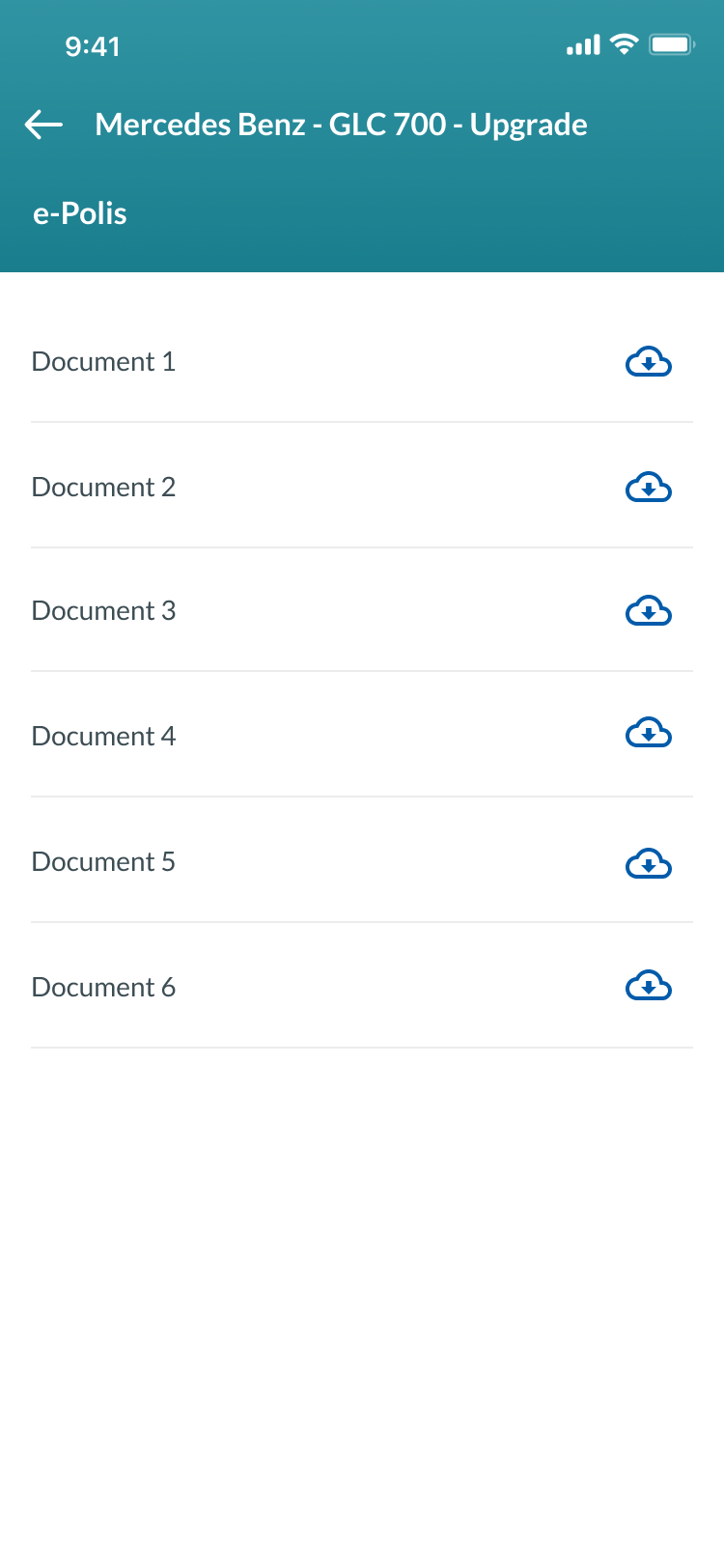Tap the empty area below Document 6
The height and width of the screenshot is (1568, 724).
(x=362, y=1303)
